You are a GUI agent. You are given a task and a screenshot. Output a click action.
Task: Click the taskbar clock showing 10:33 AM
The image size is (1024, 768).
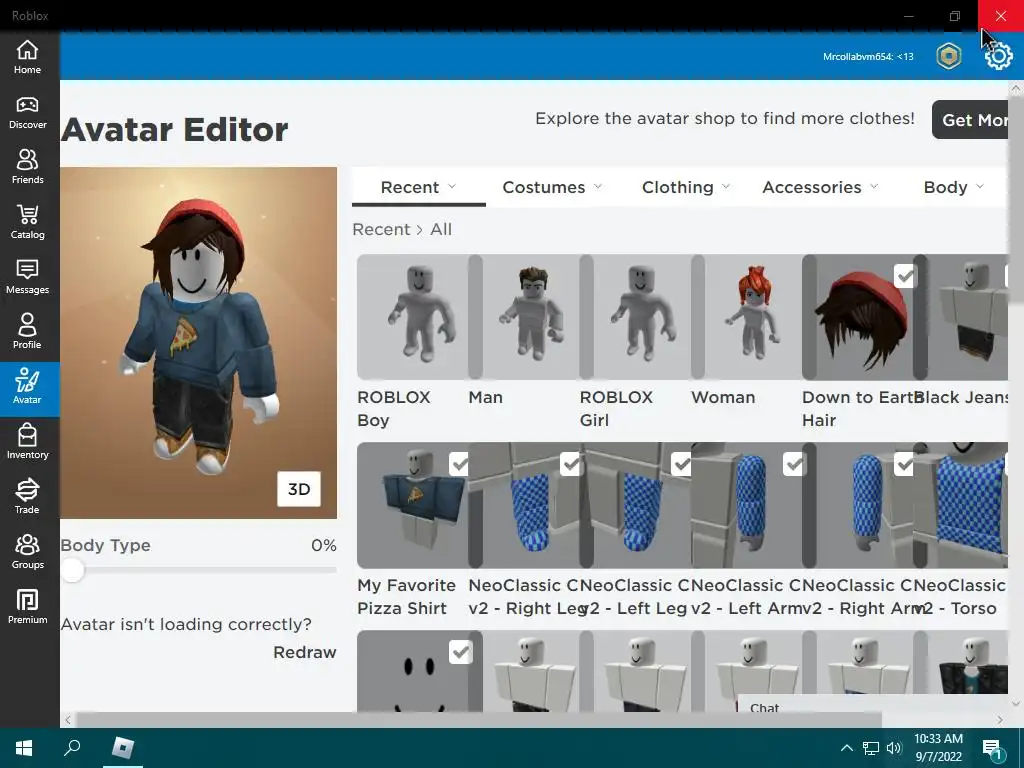[938, 748]
